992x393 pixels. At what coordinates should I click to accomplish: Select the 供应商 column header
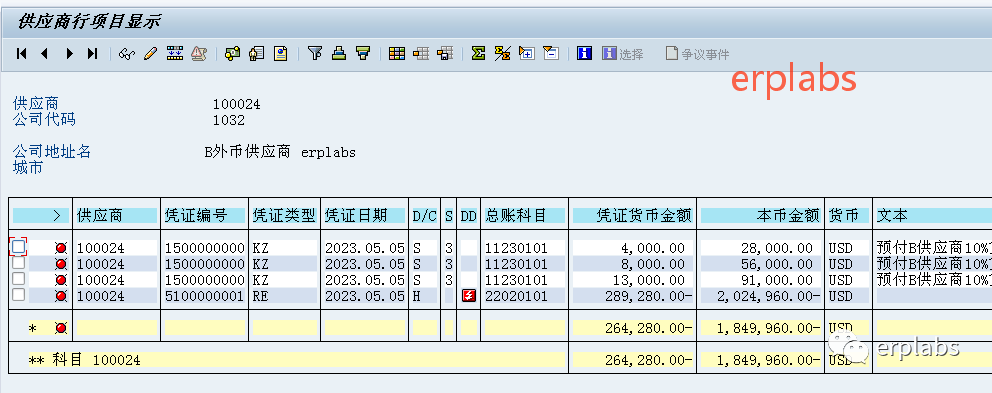point(116,216)
